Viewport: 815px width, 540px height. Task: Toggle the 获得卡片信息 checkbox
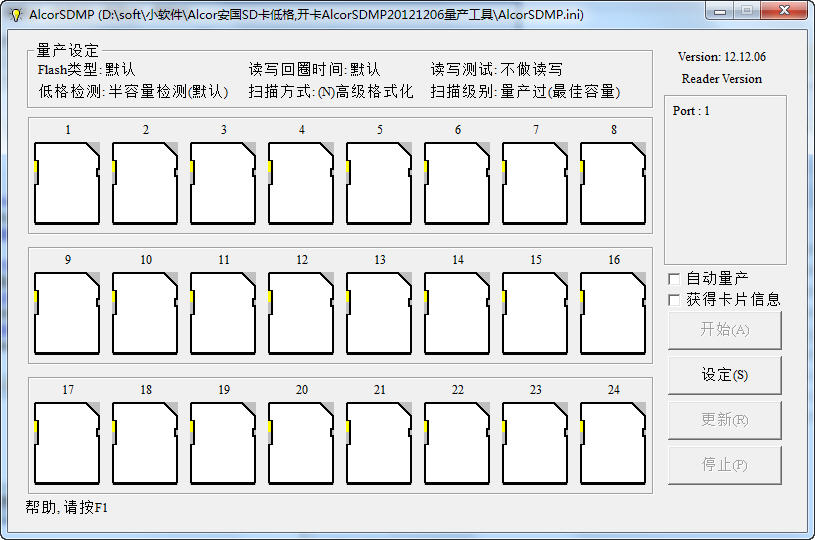point(673,299)
